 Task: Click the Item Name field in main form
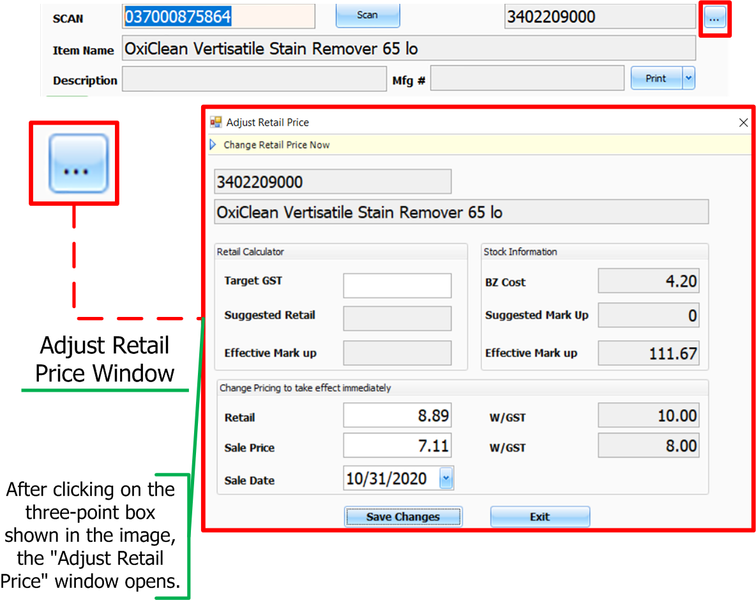point(409,48)
